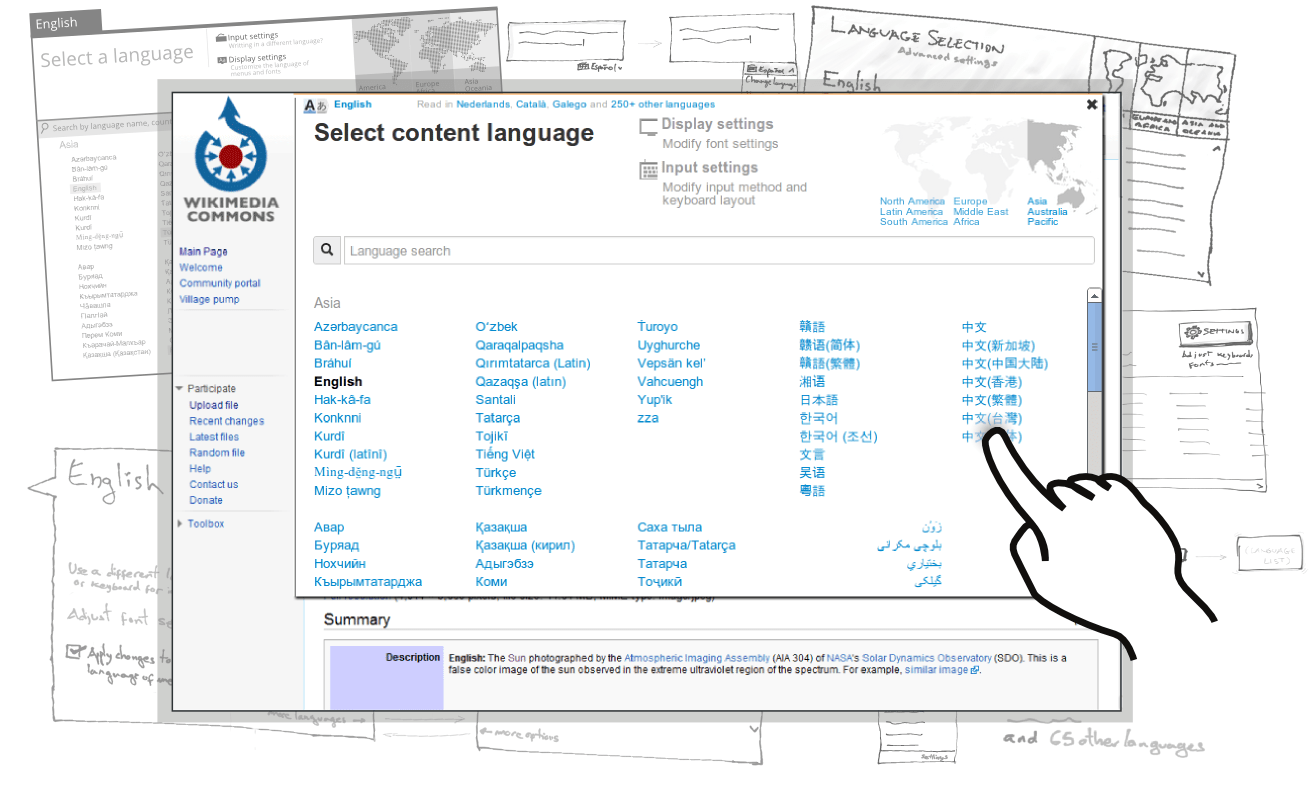This screenshot has height=787, width=1315.
Task: Choose Qaraqalpaqsha language
Action: pos(519,345)
